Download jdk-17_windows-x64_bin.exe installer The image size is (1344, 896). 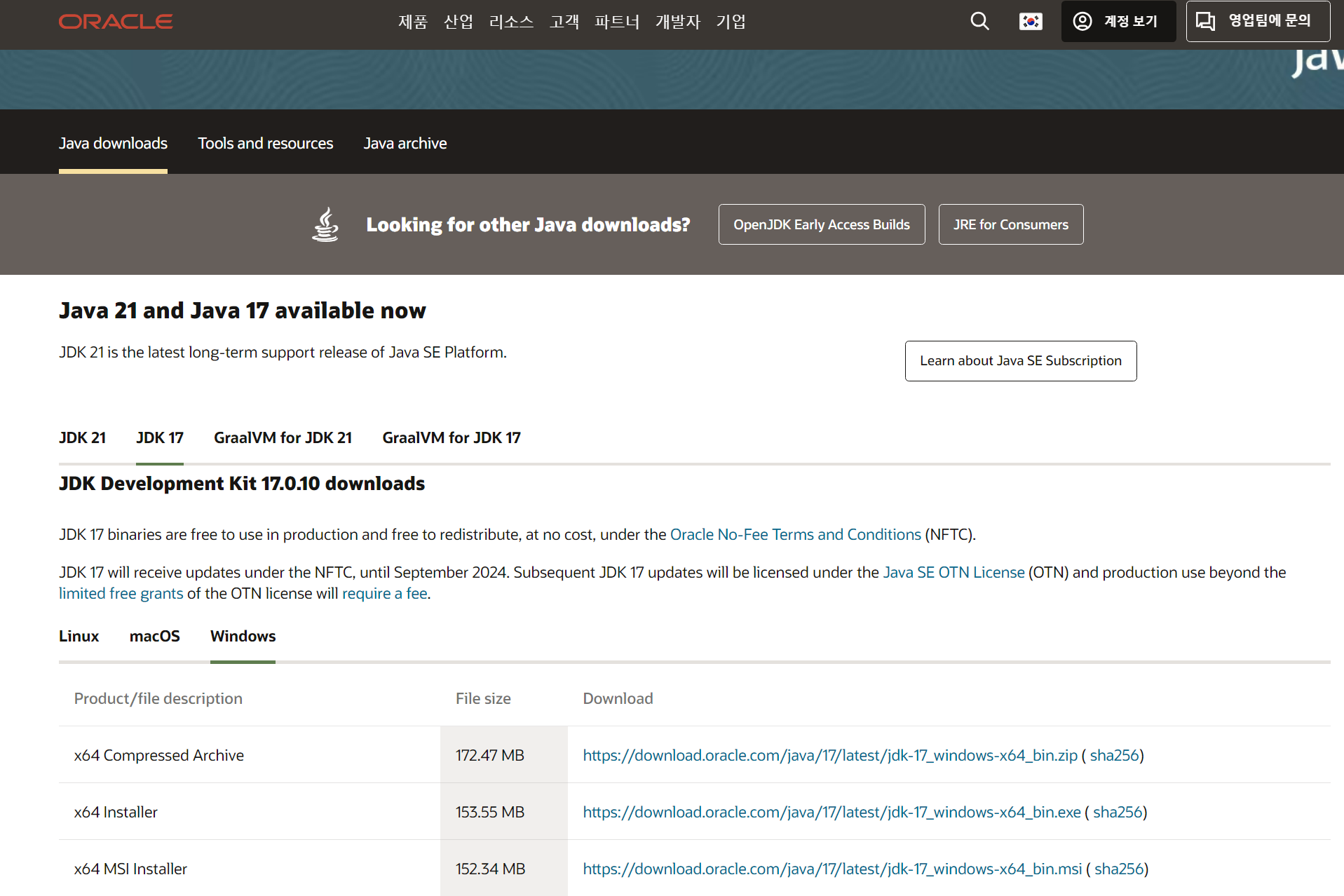tap(831, 812)
